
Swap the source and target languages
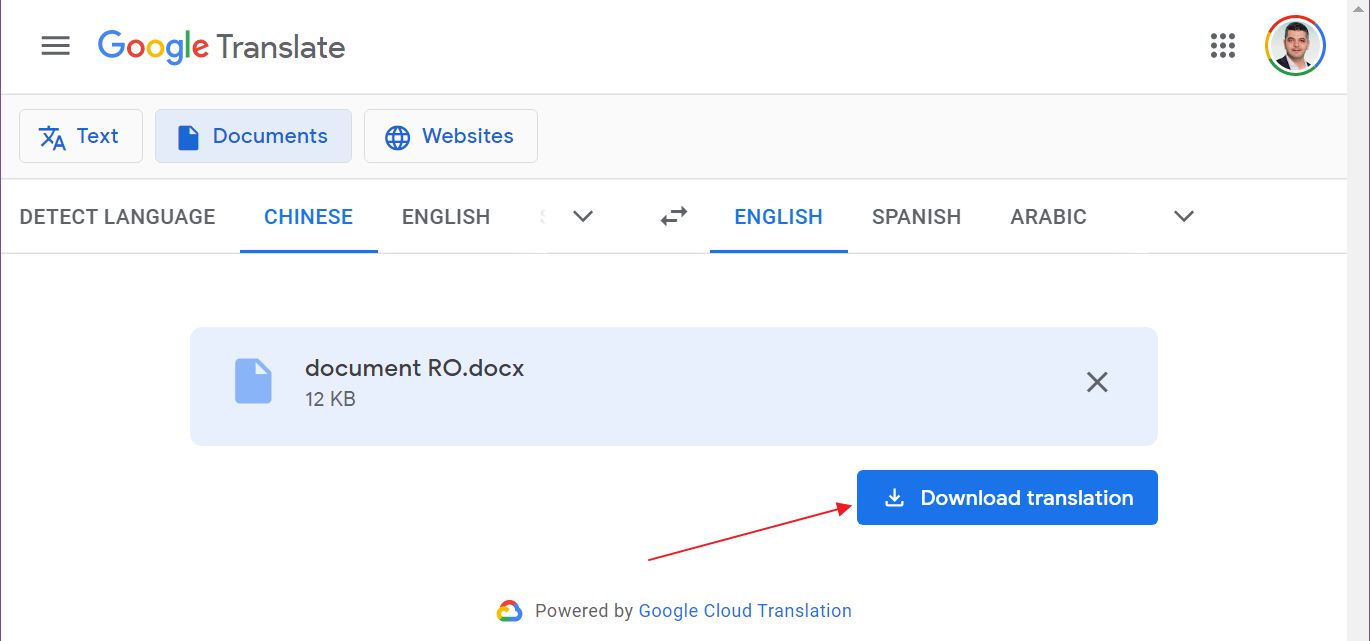(x=672, y=216)
